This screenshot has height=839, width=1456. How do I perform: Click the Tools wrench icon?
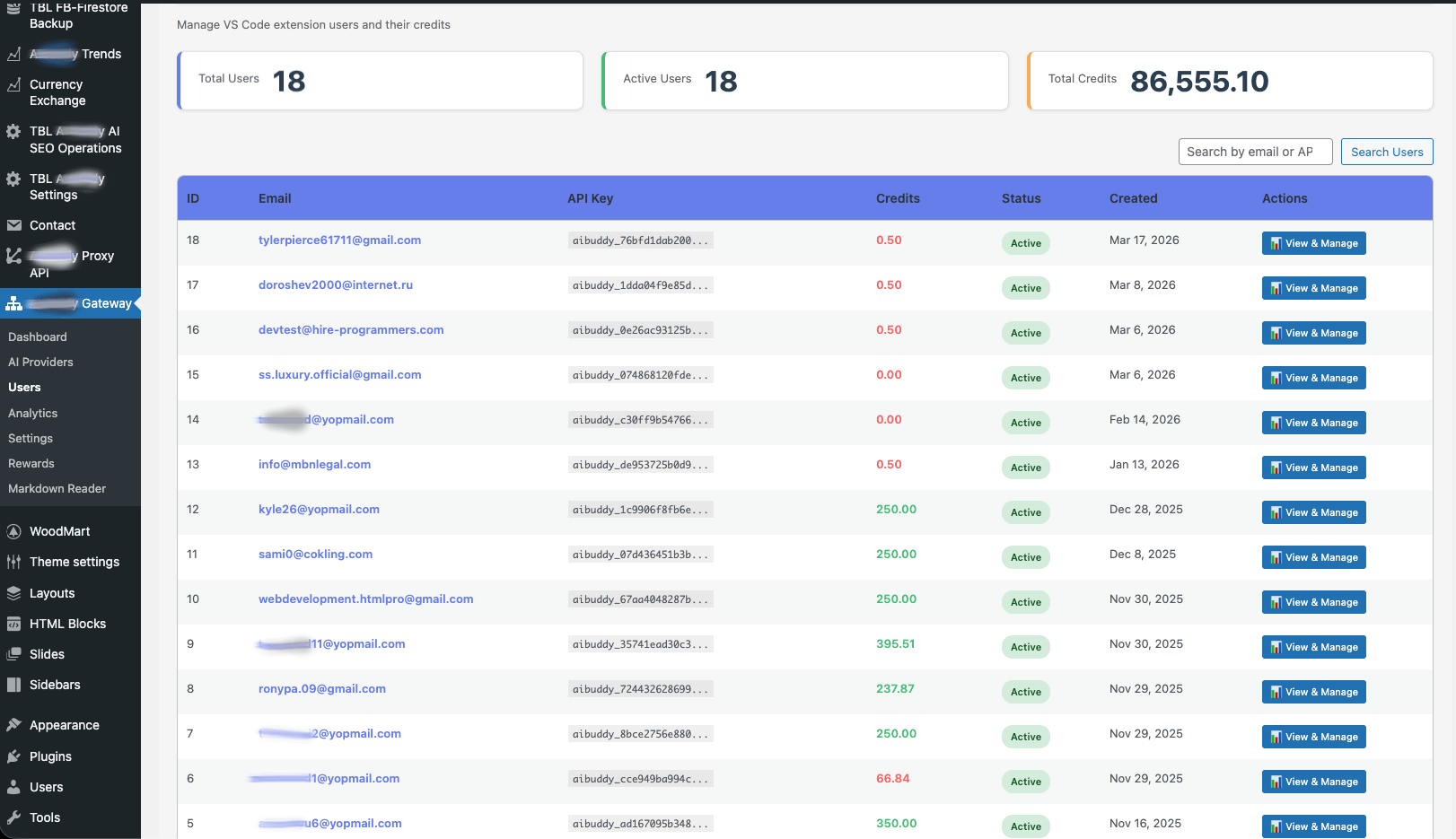(x=13, y=817)
